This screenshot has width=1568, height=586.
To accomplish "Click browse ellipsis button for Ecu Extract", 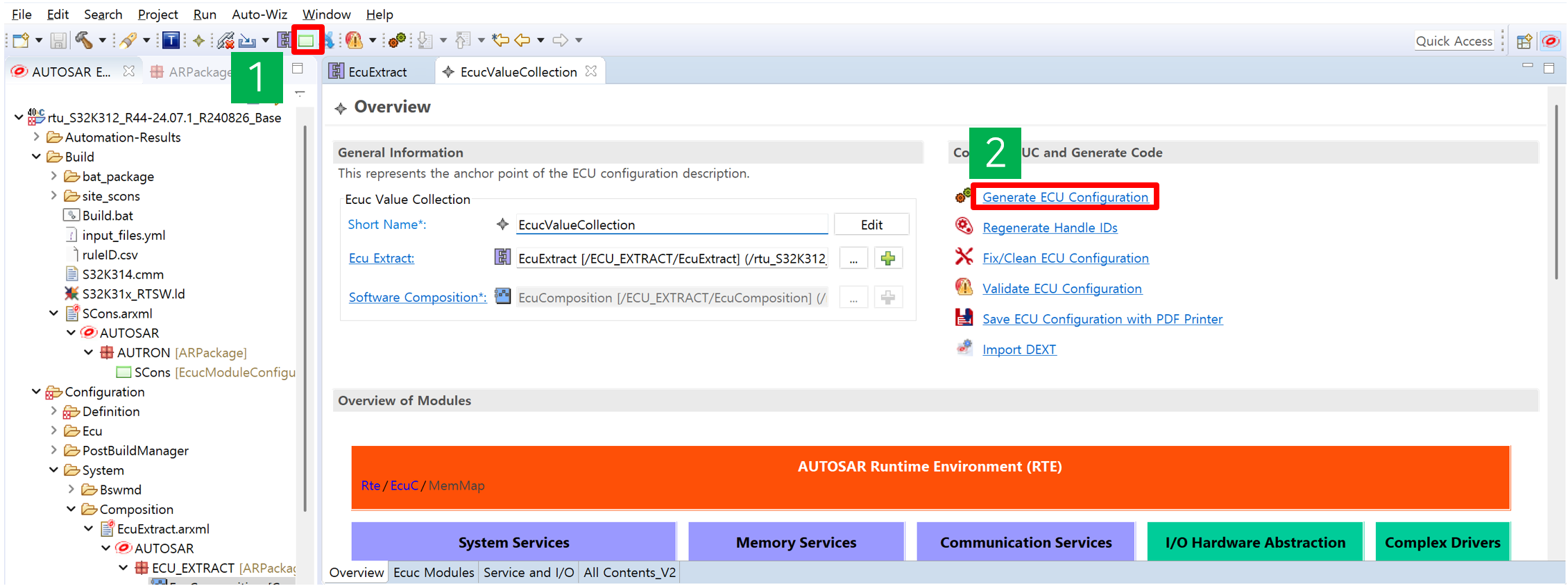I will pyautogui.click(x=853, y=259).
